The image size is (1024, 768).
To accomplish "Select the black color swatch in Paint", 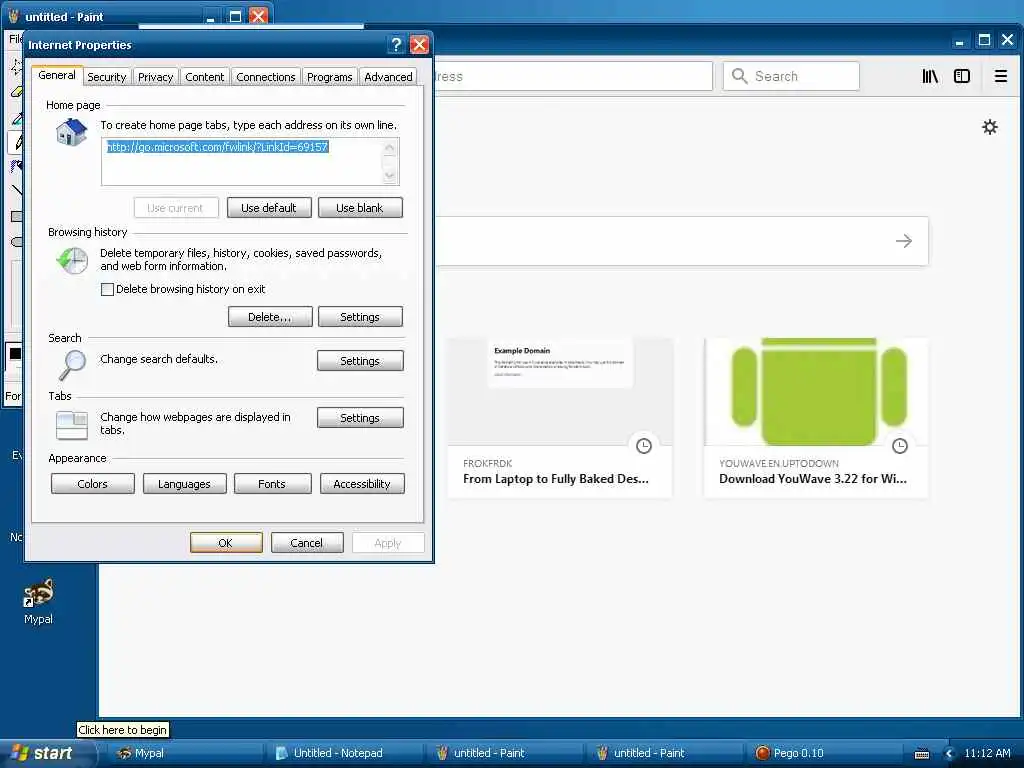I will (x=15, y=353).
